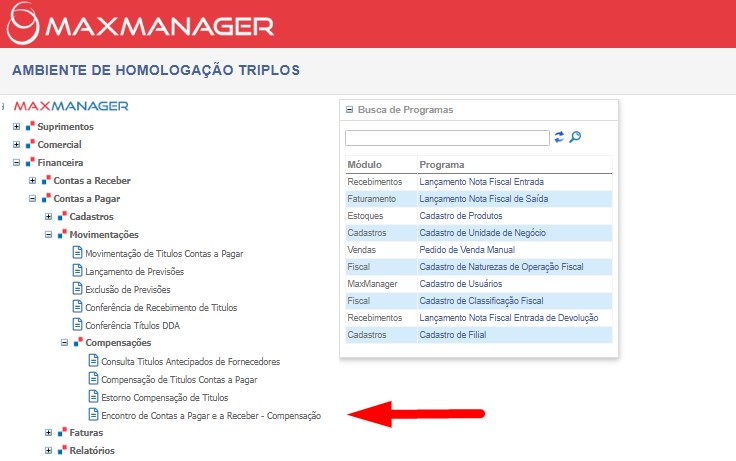Click the Estoques module cell

365,215
